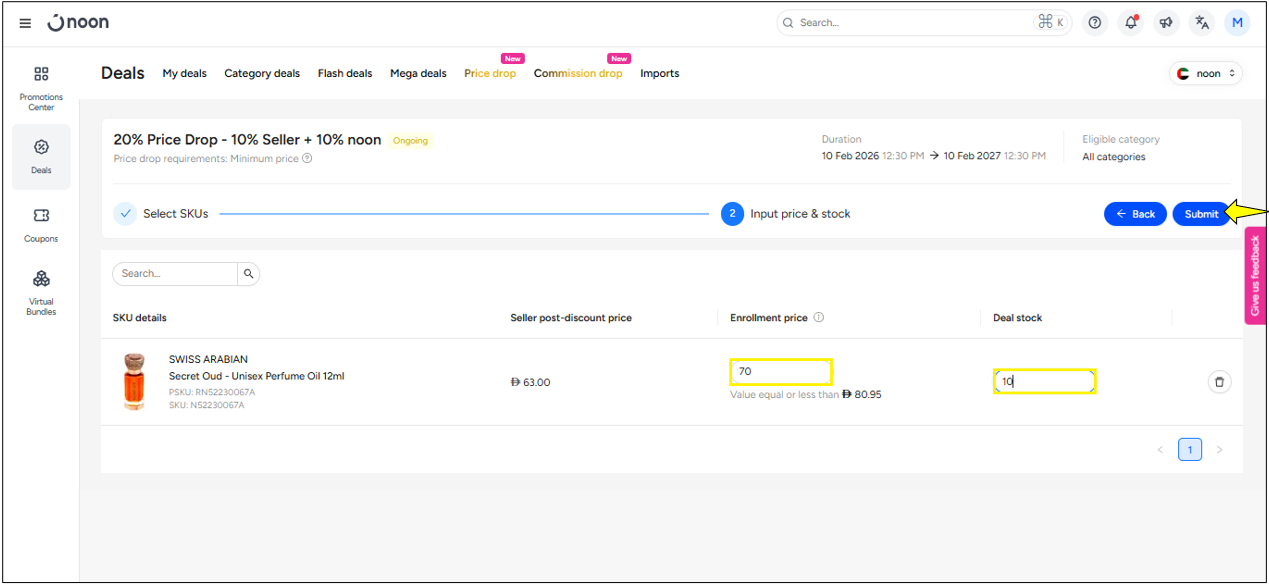Open the notifications bell

[x=1131, y=23]
